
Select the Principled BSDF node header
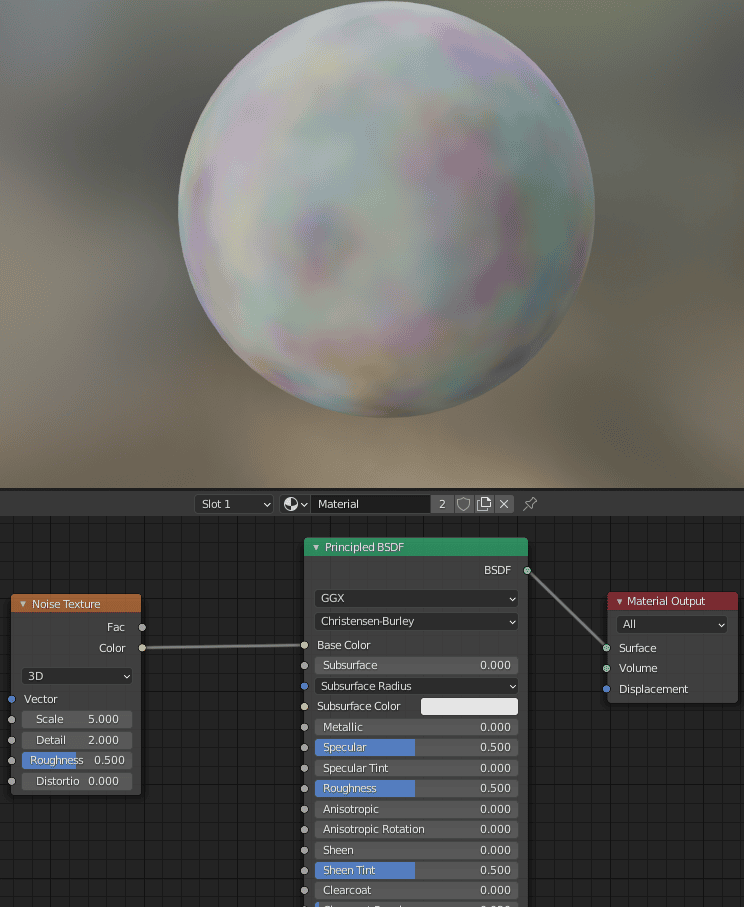416,547
